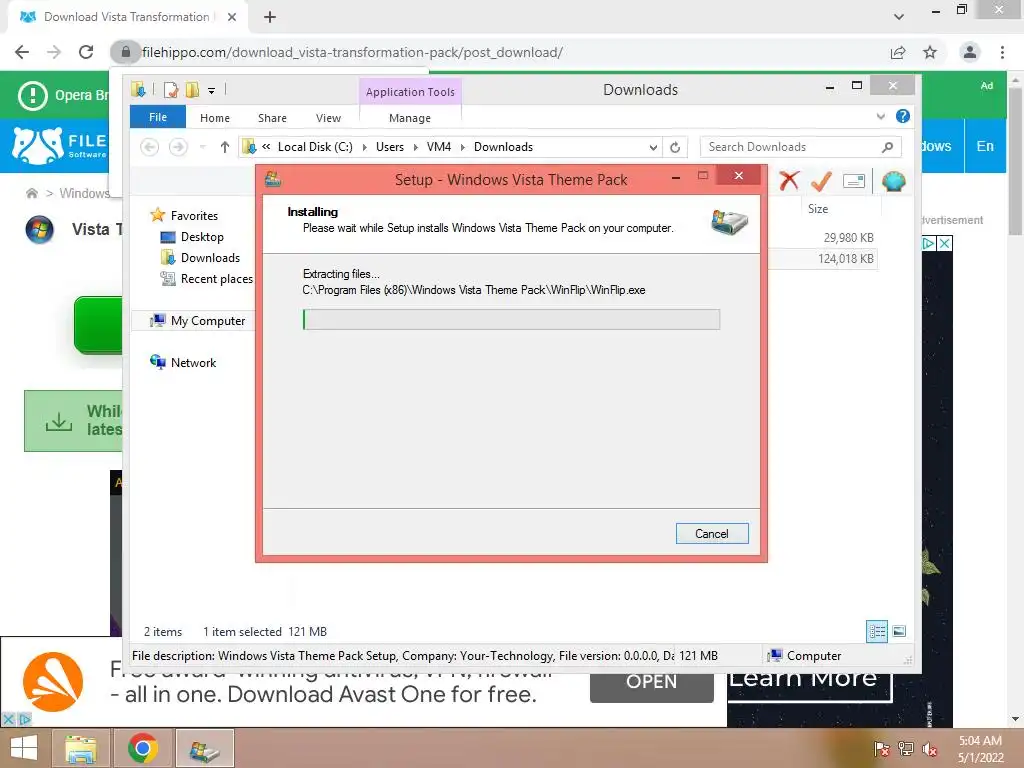Click the orange checkmark icon in Explorer

pos(821,181)
